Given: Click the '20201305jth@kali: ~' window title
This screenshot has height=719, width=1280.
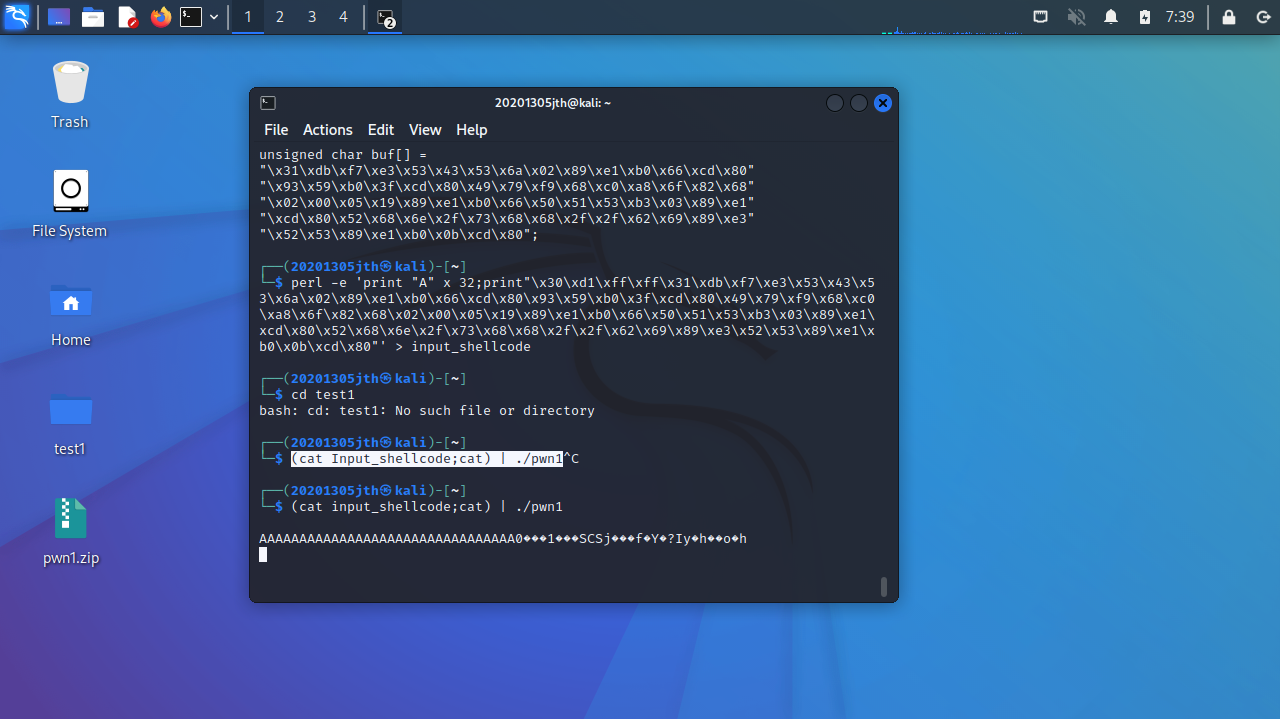Looking at the screenshot, I should (553, 103).
